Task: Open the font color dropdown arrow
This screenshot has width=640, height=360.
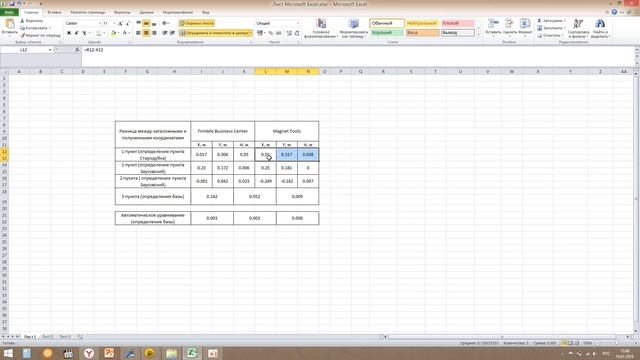Action: [x=129, y=33]
